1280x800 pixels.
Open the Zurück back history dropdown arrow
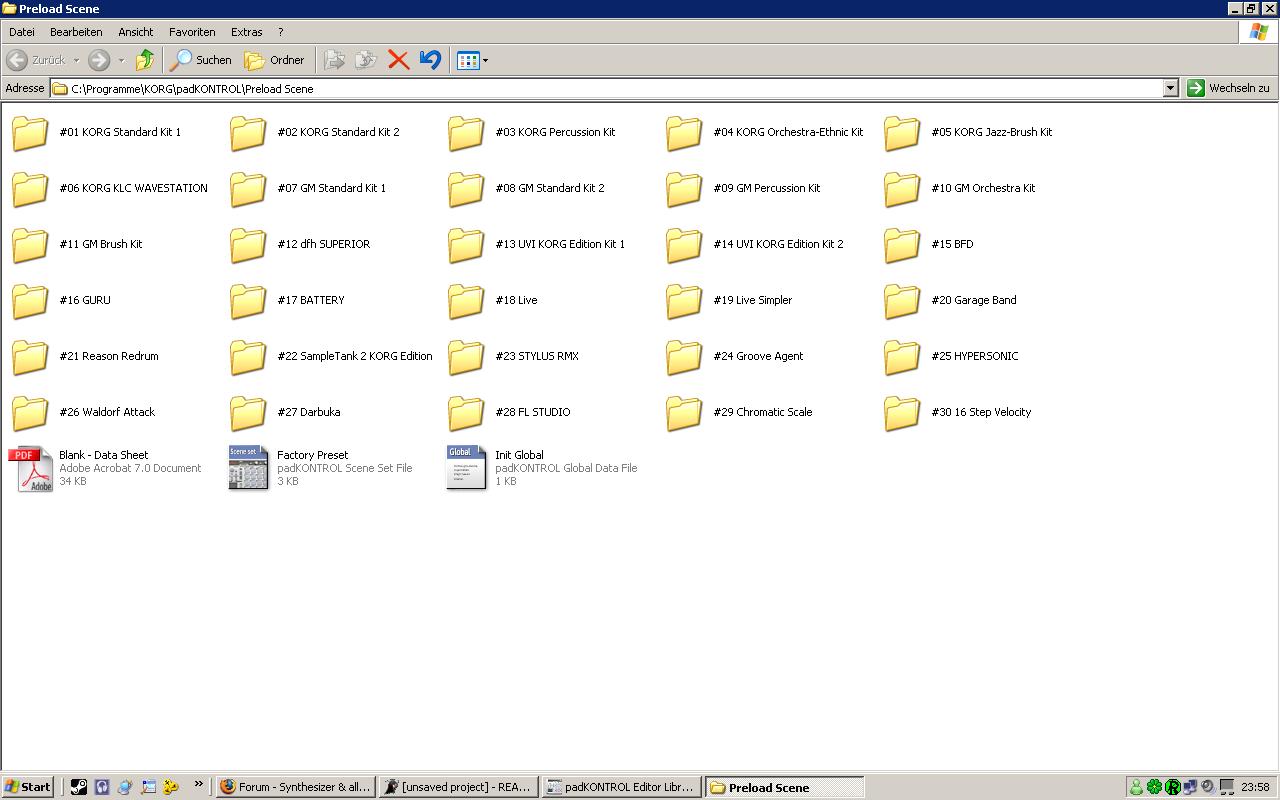click(76, 60)
